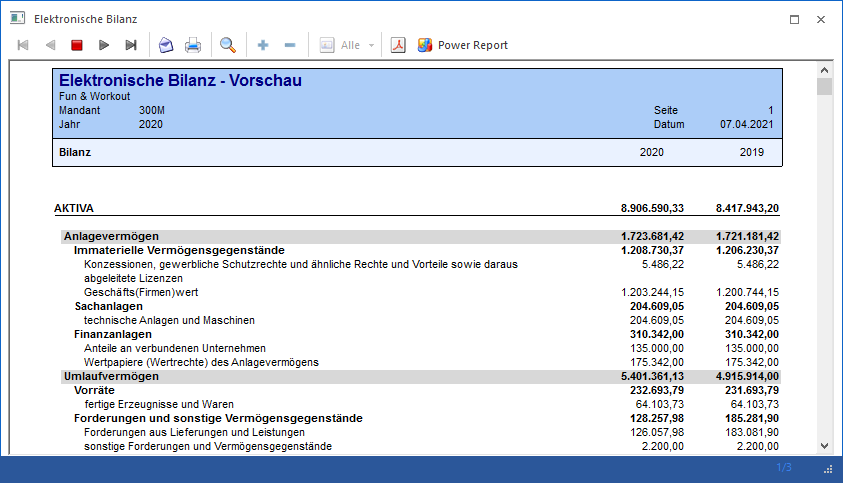Click scrollbar up arrow
The image size is (843, 483).
[824, 70]
